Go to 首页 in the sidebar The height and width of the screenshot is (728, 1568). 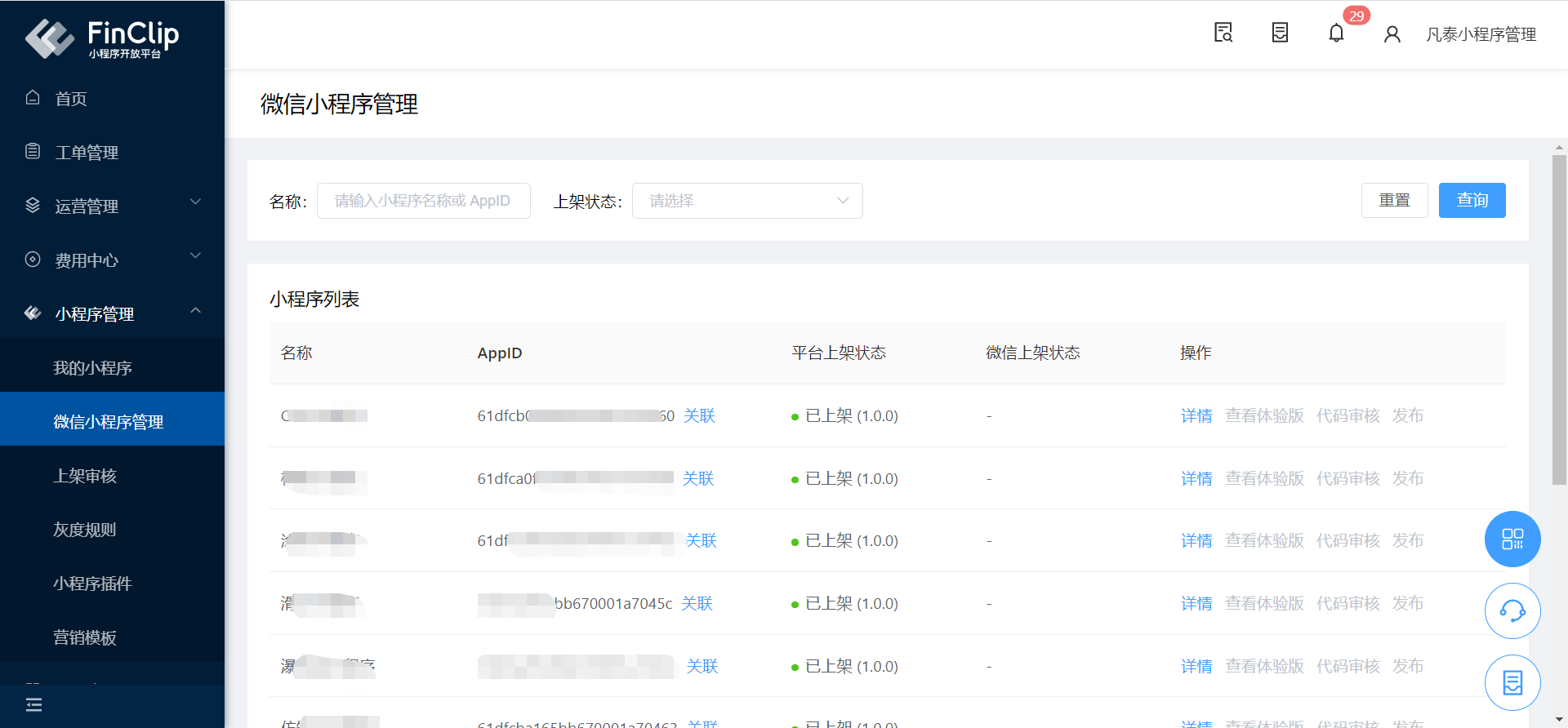click(71, 99)
